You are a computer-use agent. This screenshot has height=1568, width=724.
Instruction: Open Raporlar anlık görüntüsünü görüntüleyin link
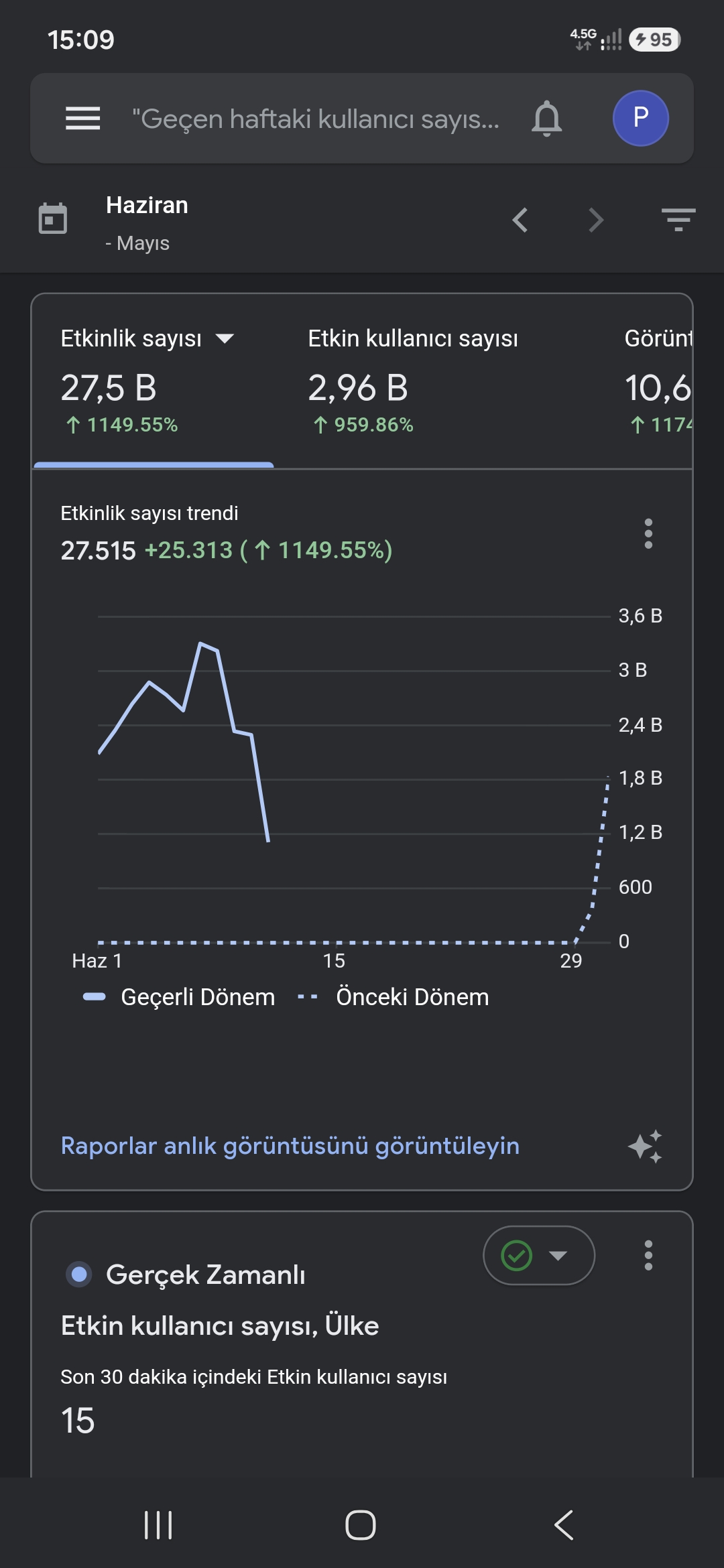[x=290, y=1146]
